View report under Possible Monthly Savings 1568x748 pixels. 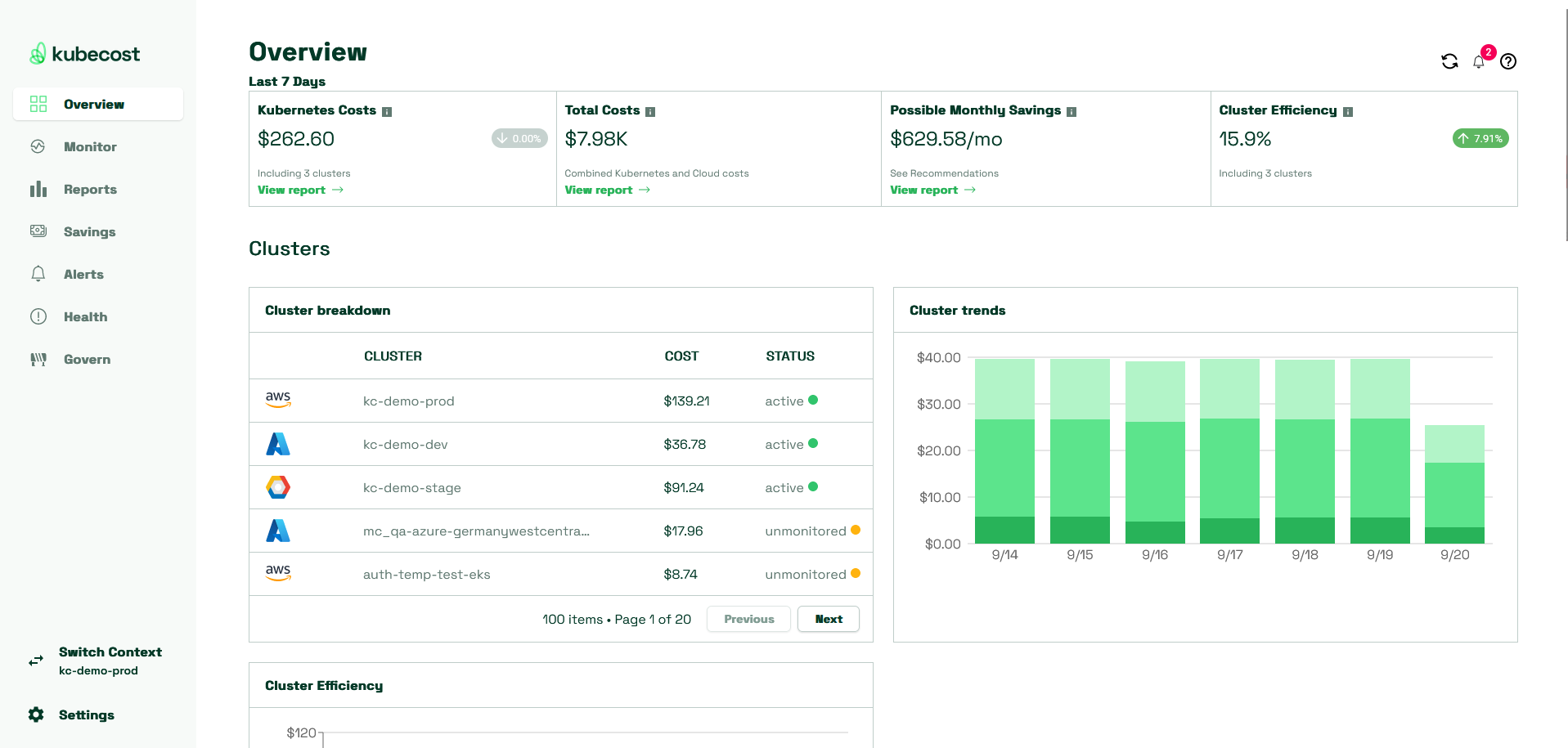point(932,190)
